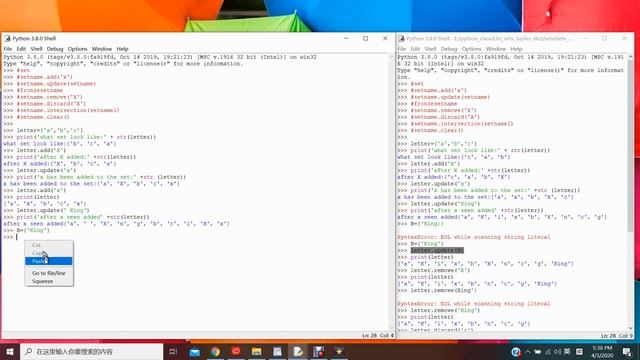Open File Explorer from the taskbar
640x360 pixels.
coord(256,351)
